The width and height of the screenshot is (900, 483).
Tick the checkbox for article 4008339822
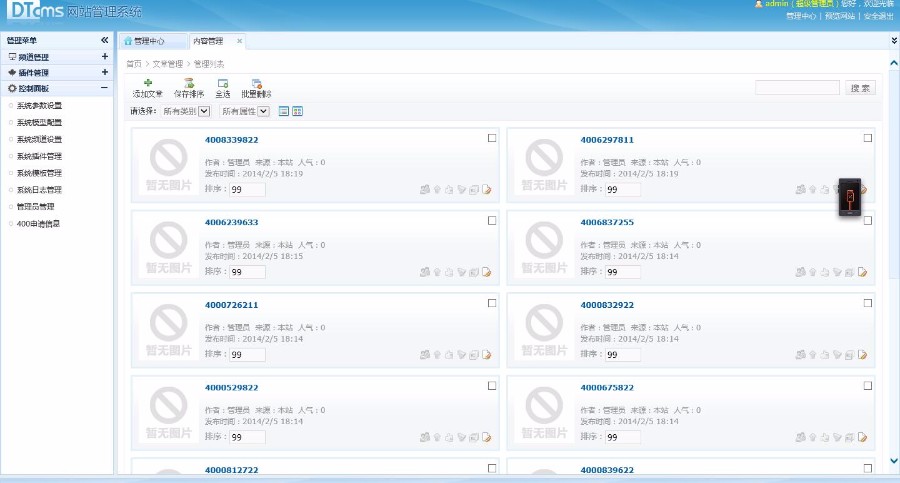click(x=492, y=138)
